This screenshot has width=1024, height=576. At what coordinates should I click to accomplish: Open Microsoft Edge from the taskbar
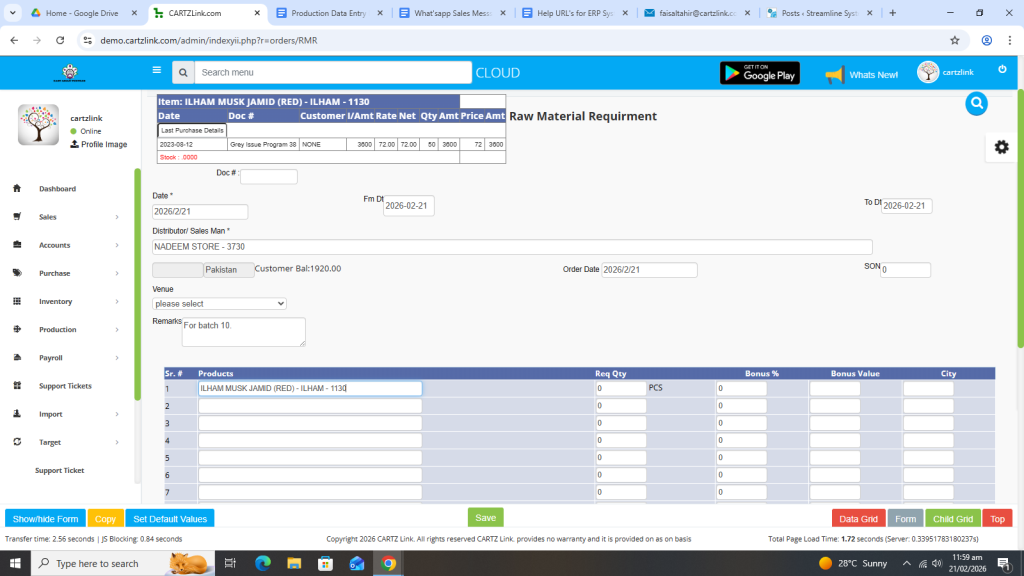pyautogui.click(x=263, y=563)
